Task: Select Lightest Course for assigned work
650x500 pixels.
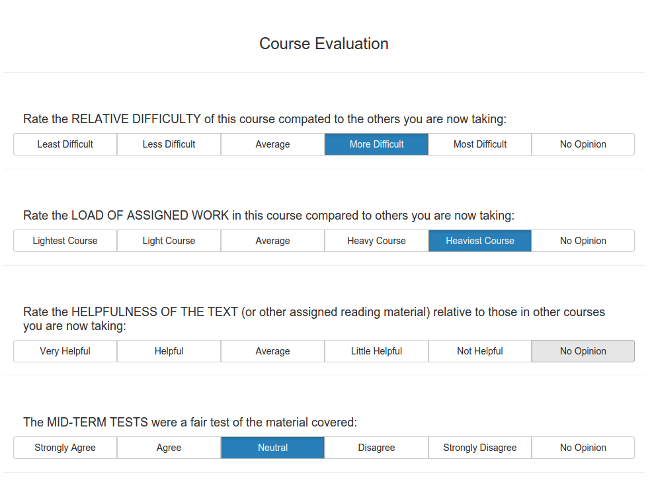Action: click(x=65, y=241)
